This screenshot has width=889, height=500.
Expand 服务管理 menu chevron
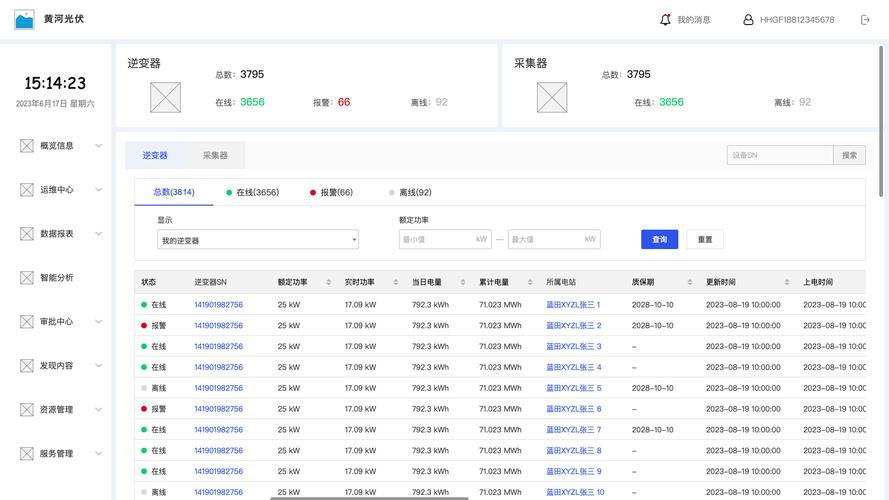tap(99, 454)
